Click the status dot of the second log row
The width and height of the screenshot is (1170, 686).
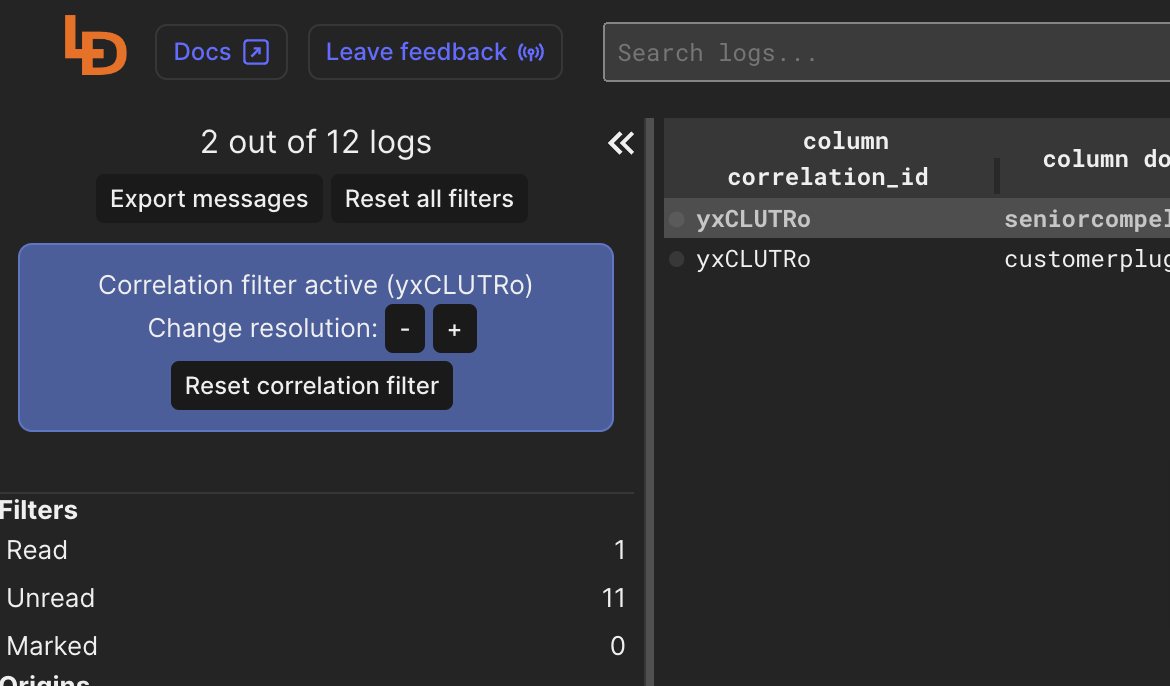677,260
